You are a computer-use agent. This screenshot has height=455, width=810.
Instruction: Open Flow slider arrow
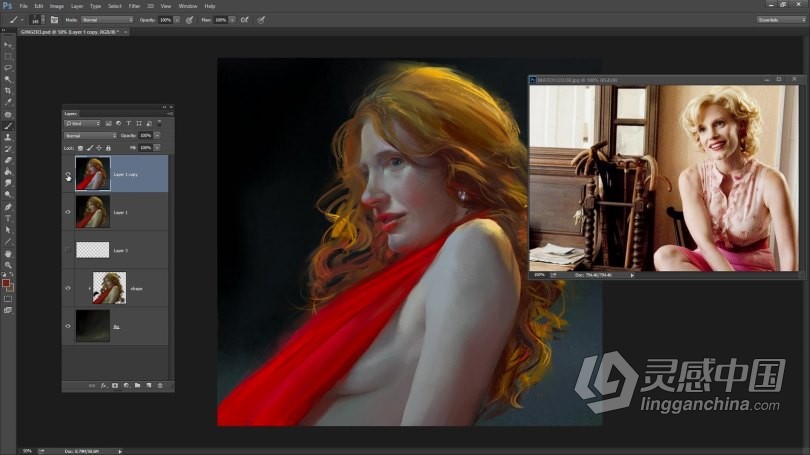click(x=232, y=20)
